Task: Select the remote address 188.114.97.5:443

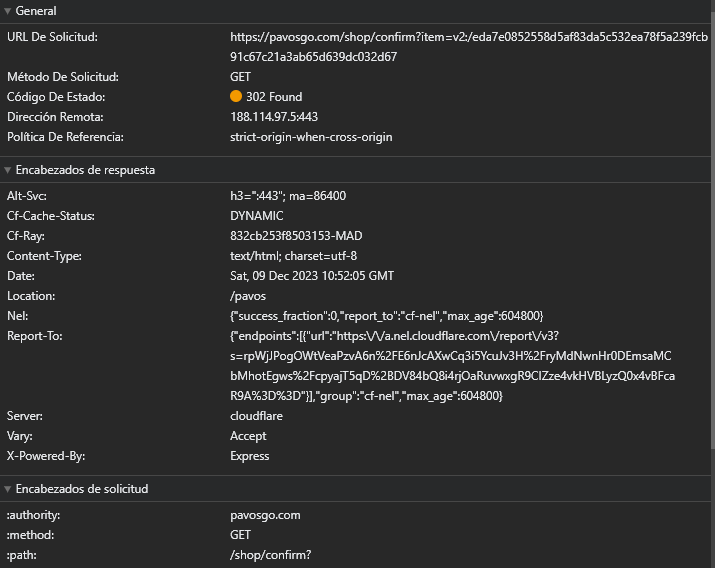Action: [x=274, y=117]
